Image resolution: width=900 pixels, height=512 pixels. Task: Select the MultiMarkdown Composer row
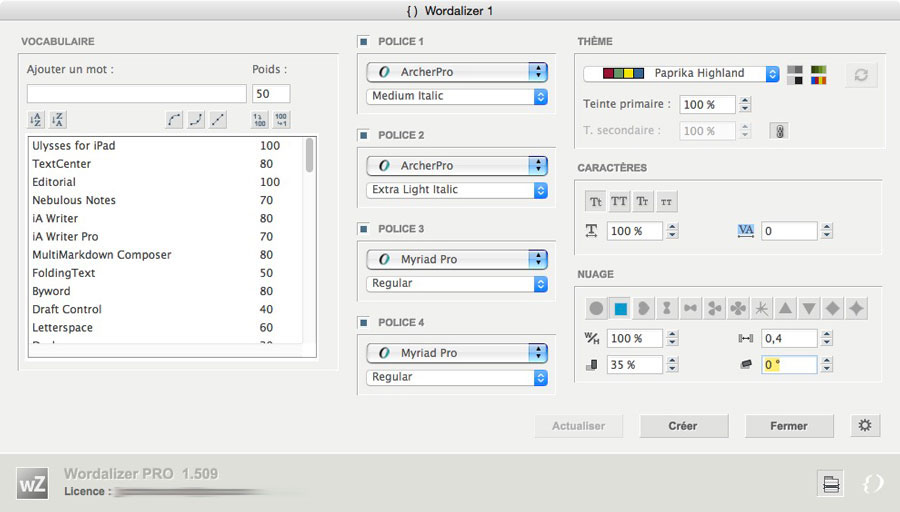click(x=165, y=254)
